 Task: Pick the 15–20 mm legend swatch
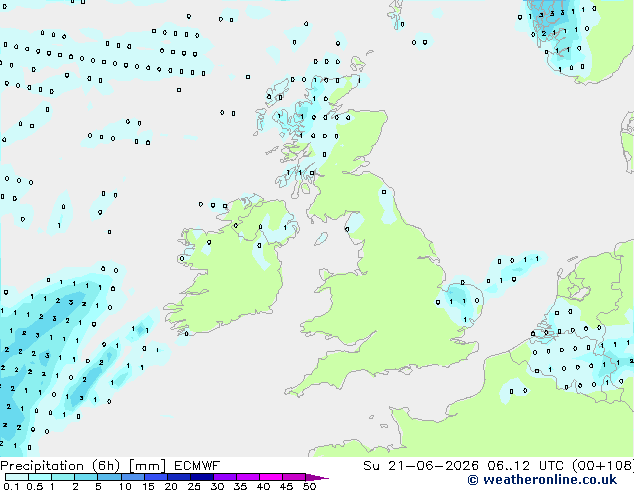tap(156, 477)
